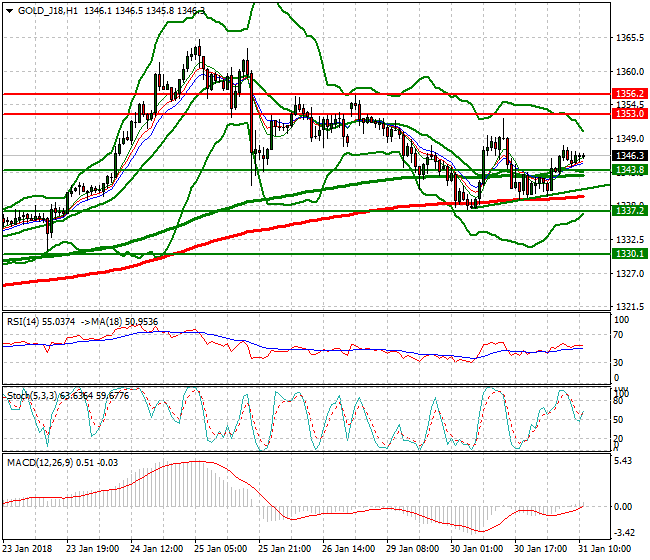Viewport: 650px width, 560px height.
Task: Click the 1327.0 price axis value
Action: pos(630,274)
